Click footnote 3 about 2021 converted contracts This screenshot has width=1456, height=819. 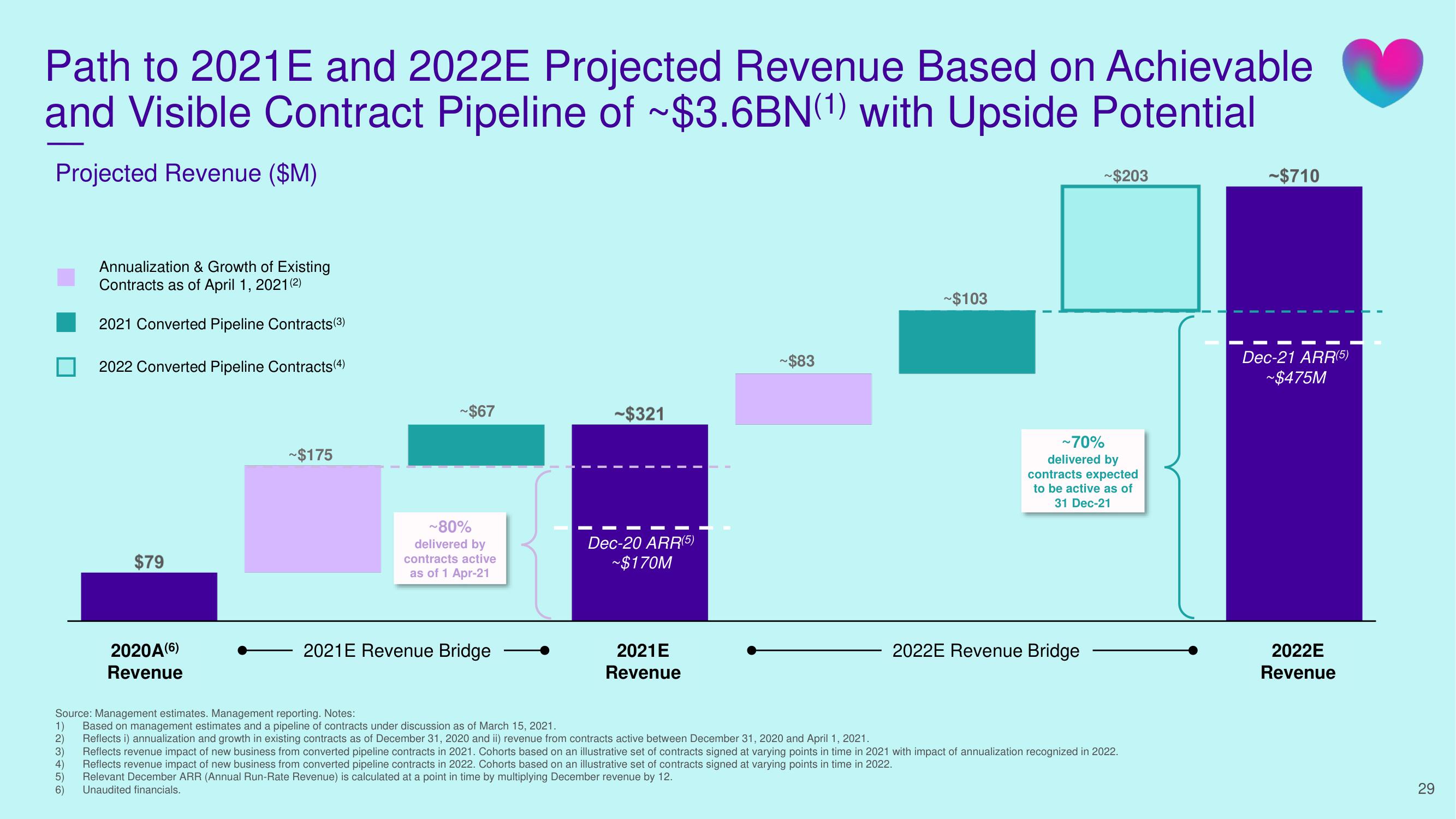pos(587,751)
